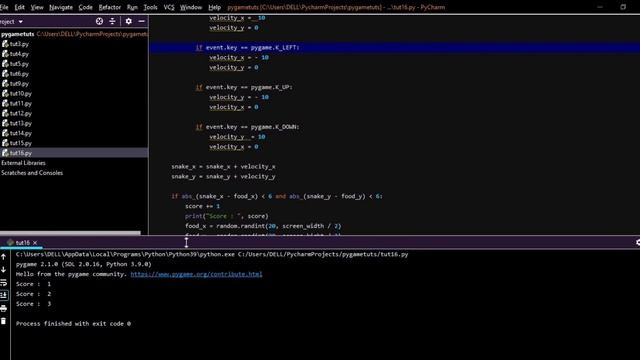
Task: Restore down the PyCharm window
Action: tap(623, 7)
